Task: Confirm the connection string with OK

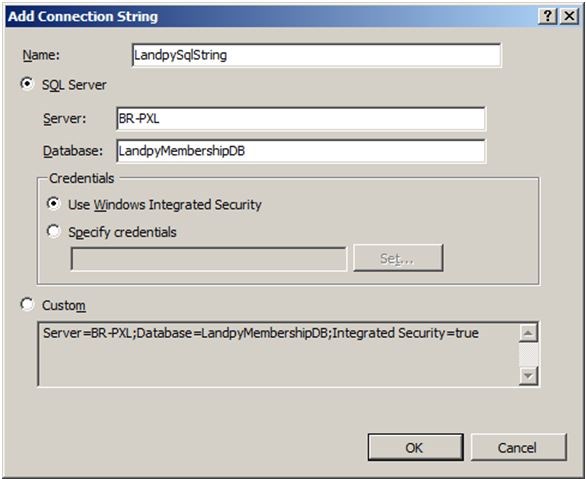Action: [416, 447]
